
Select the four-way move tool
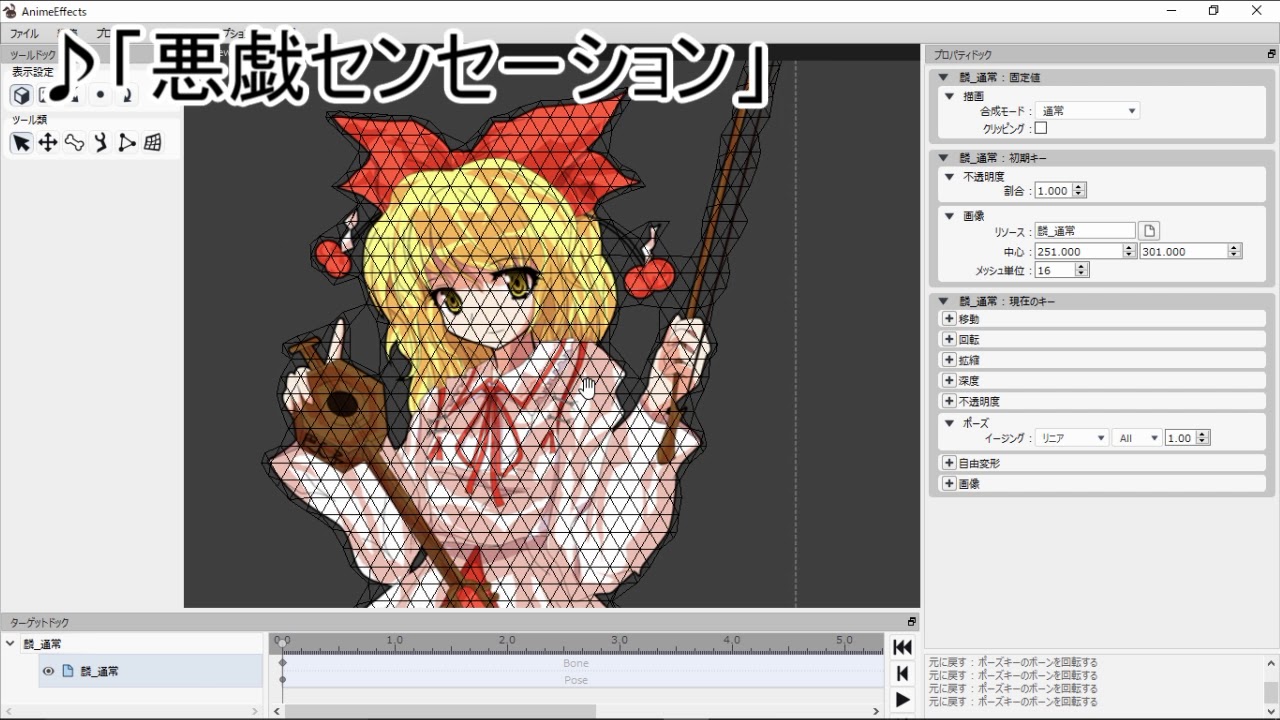coord(47,143)
